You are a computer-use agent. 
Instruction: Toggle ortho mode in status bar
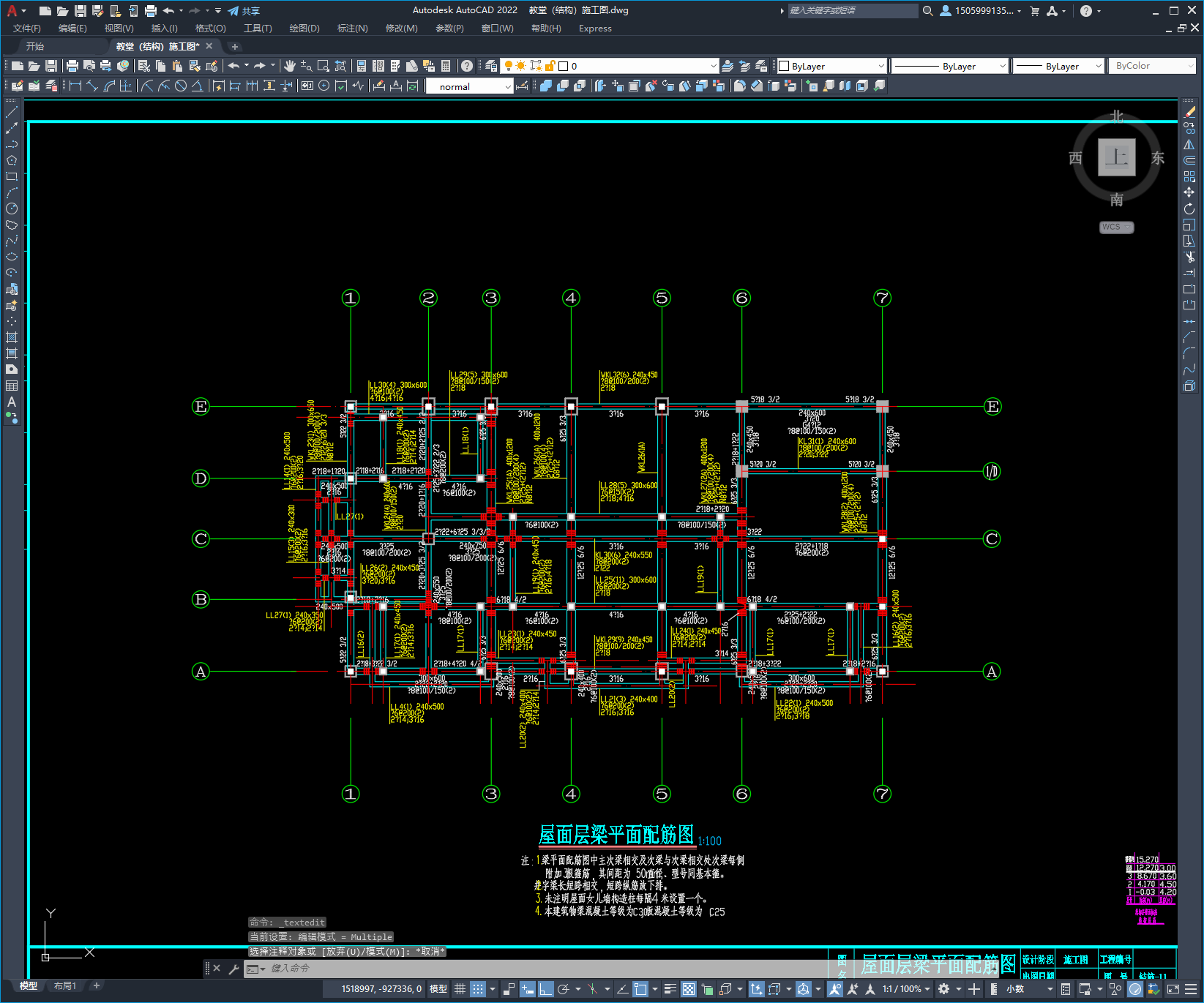pyautogui.click(x=546, y=989)
